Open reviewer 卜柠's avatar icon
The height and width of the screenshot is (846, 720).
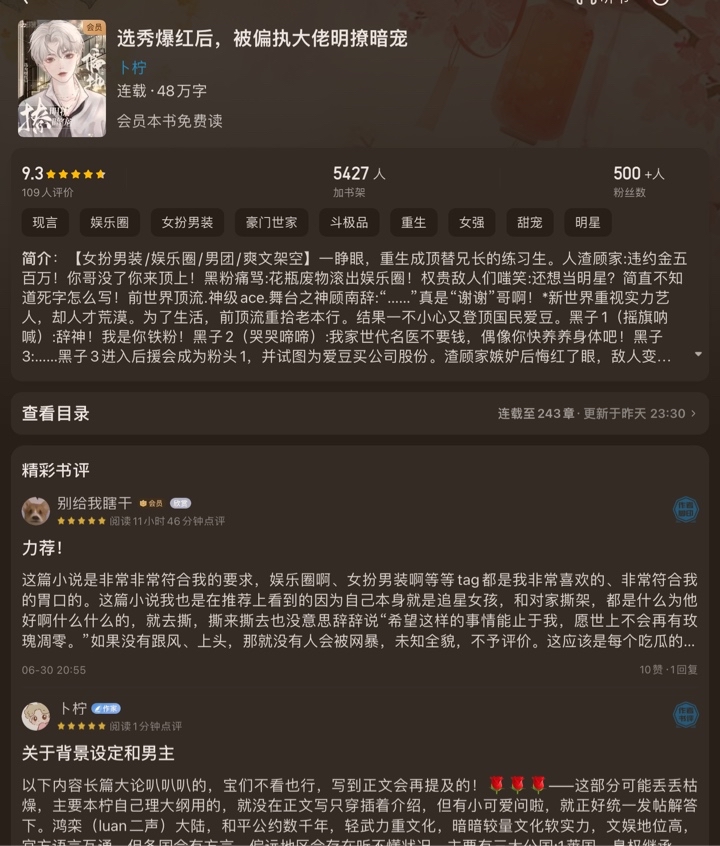(x=36, y=716)
